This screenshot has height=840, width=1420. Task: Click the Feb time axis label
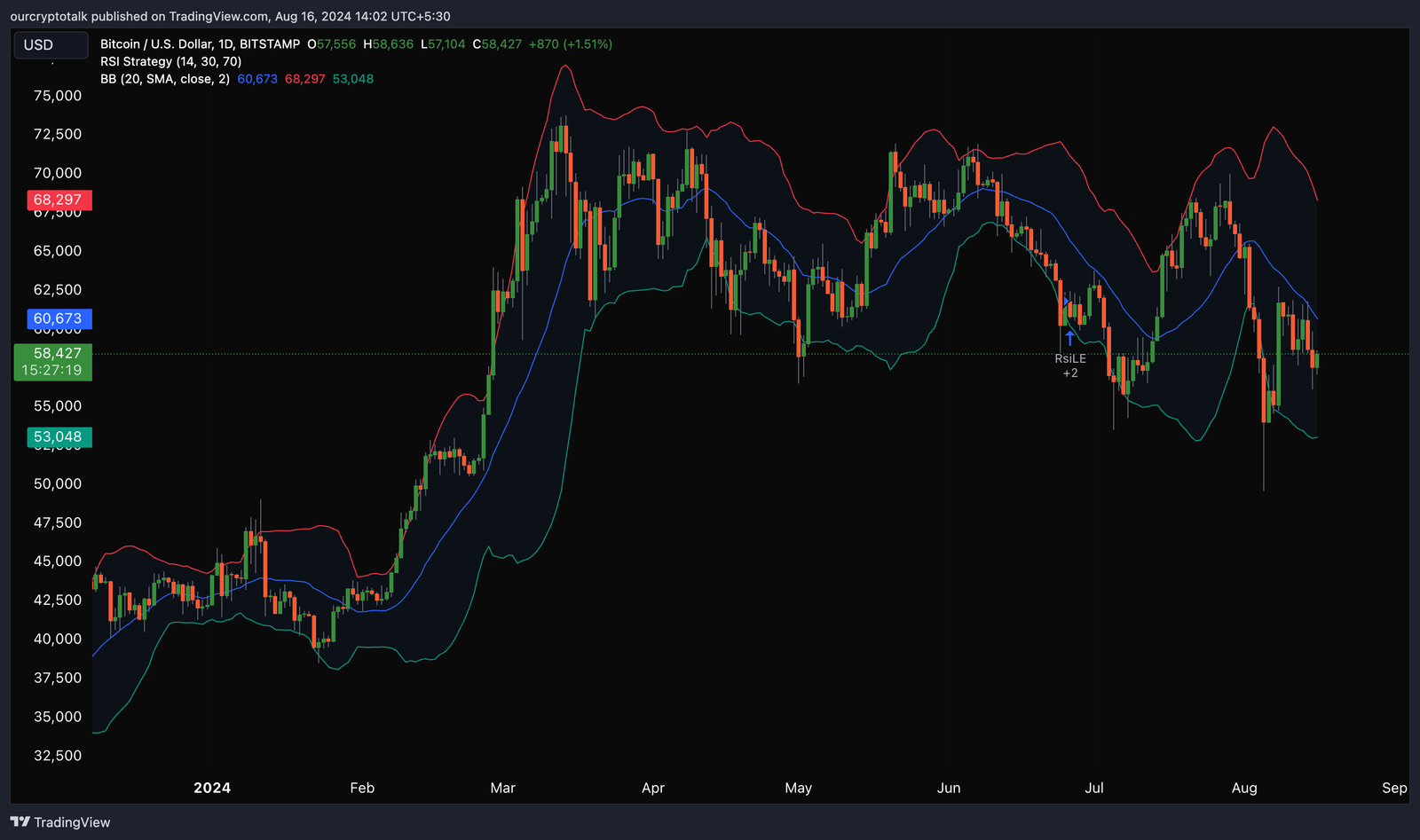coord(362,788)
